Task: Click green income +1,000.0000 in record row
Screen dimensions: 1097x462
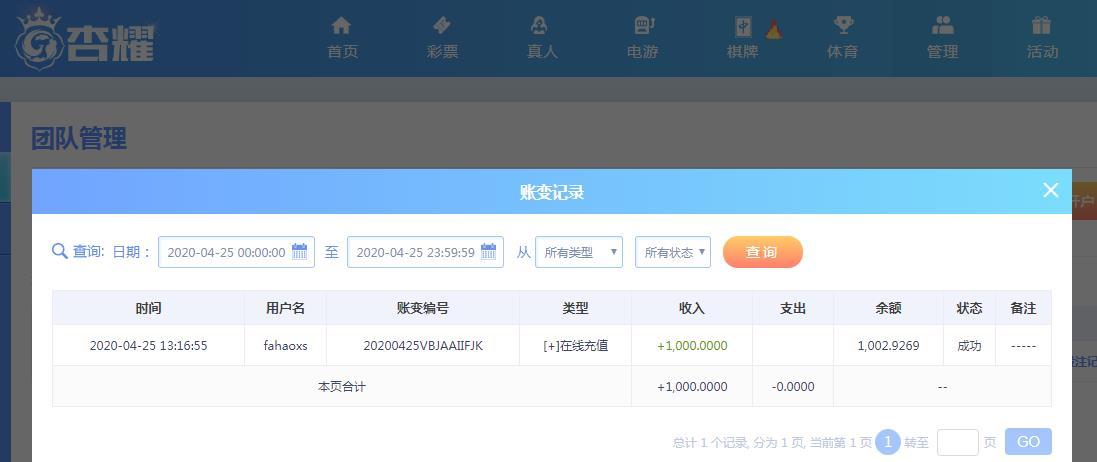Action: 692,346
